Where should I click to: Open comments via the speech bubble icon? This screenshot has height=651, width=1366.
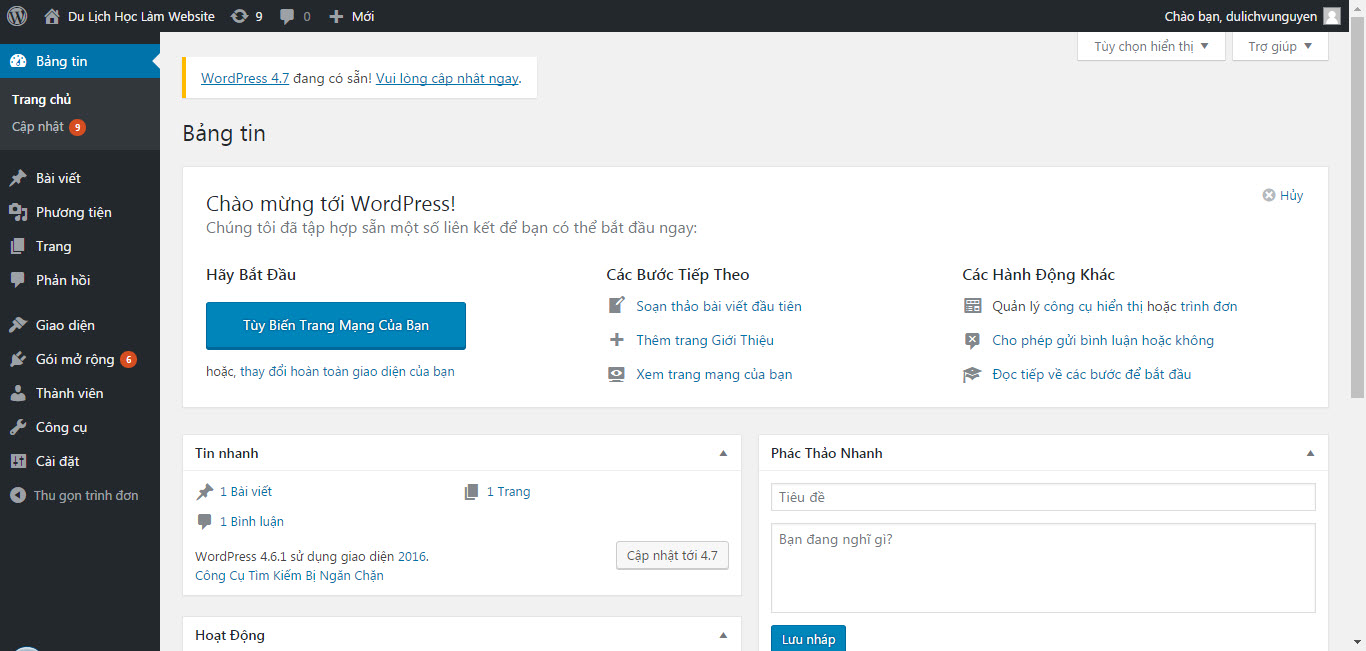pyautogui.click(x=286, y=15)
